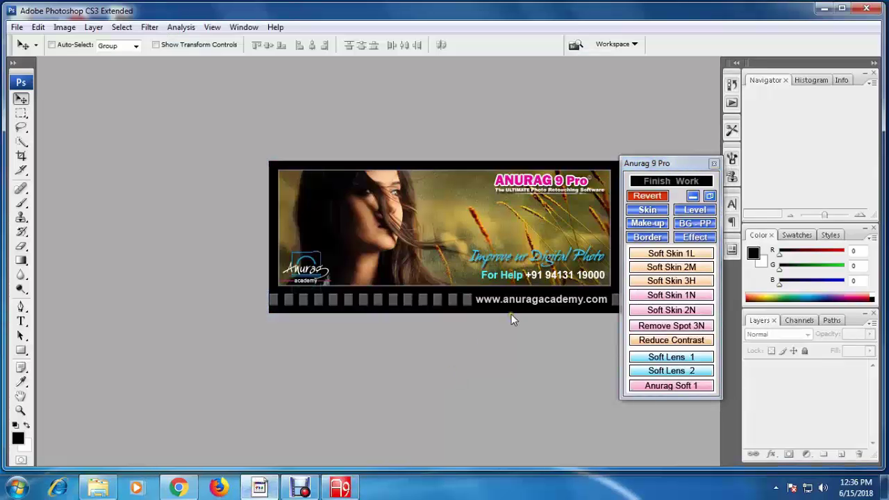Image resolution: width=889 pixels, height=500 pixels.
Task: Toggle Quick Mask mode in toolbox
Action: tap(21, 460)
